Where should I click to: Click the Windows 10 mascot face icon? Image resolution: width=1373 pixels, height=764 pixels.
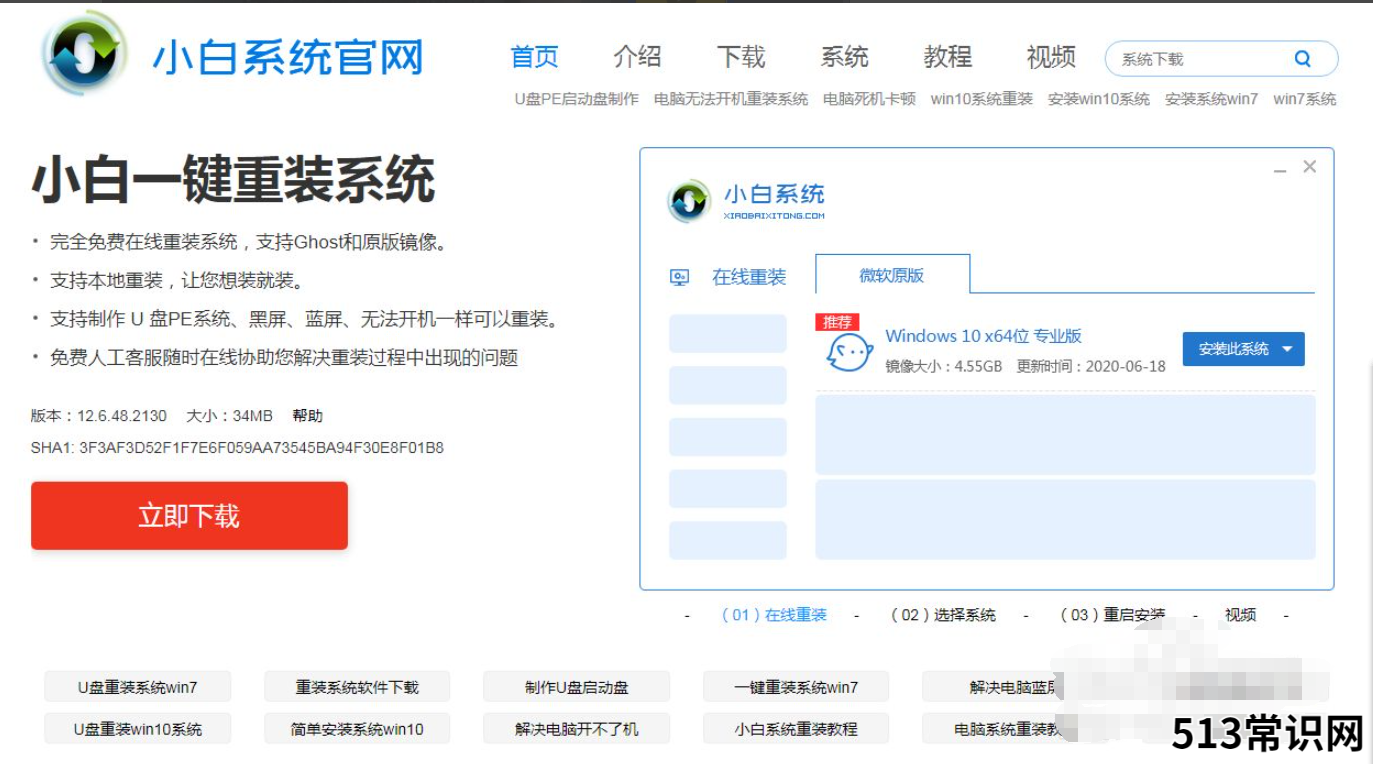pos(849,351)
